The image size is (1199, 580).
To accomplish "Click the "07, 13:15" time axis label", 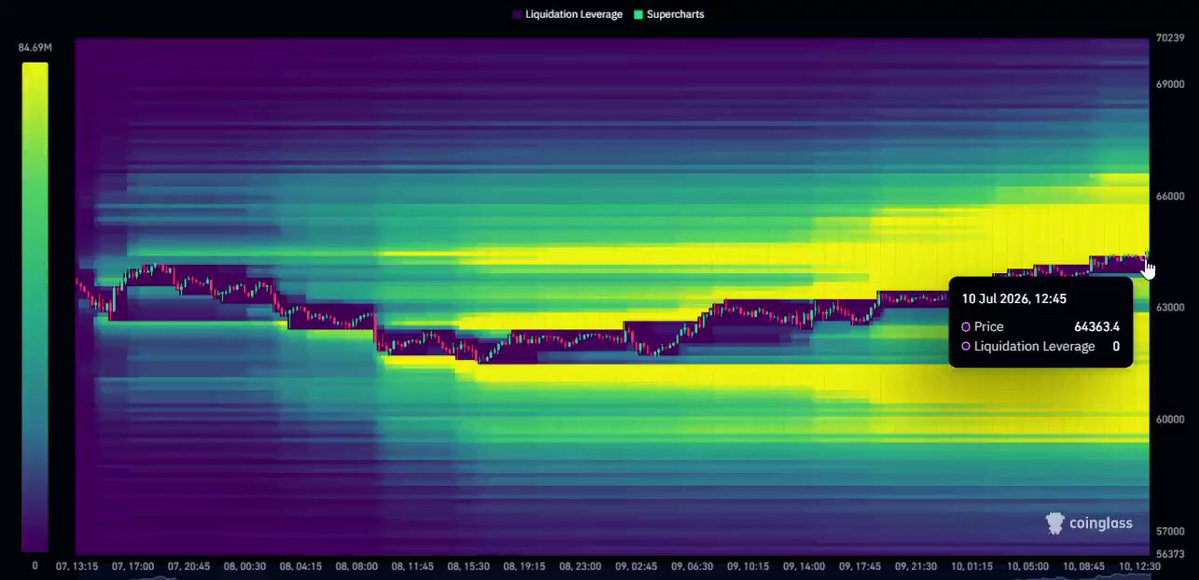I will click(x=77, y=567).
